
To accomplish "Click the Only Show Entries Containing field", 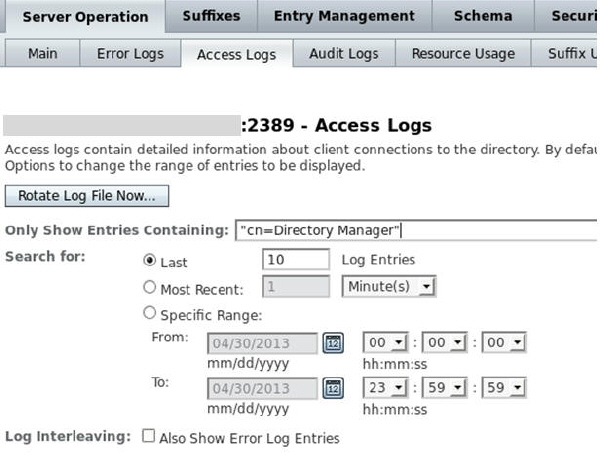I will [415, 231].
